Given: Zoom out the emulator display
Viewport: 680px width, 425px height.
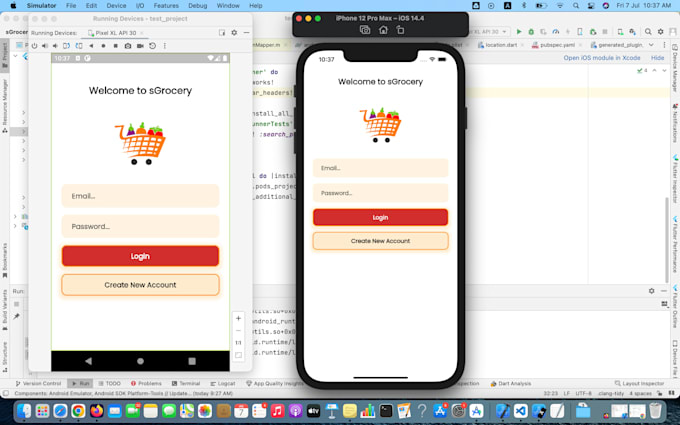Looking at the screenshot, I should 238,330.
